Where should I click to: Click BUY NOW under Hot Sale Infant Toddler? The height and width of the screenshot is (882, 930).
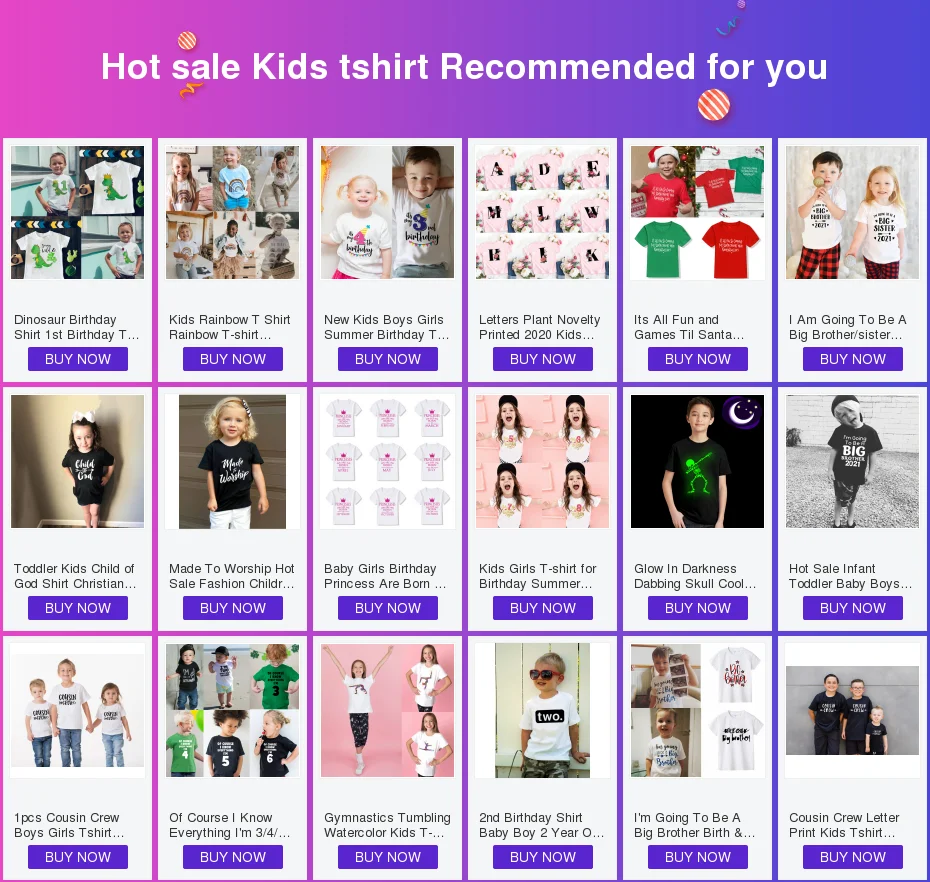coord(853,608)
